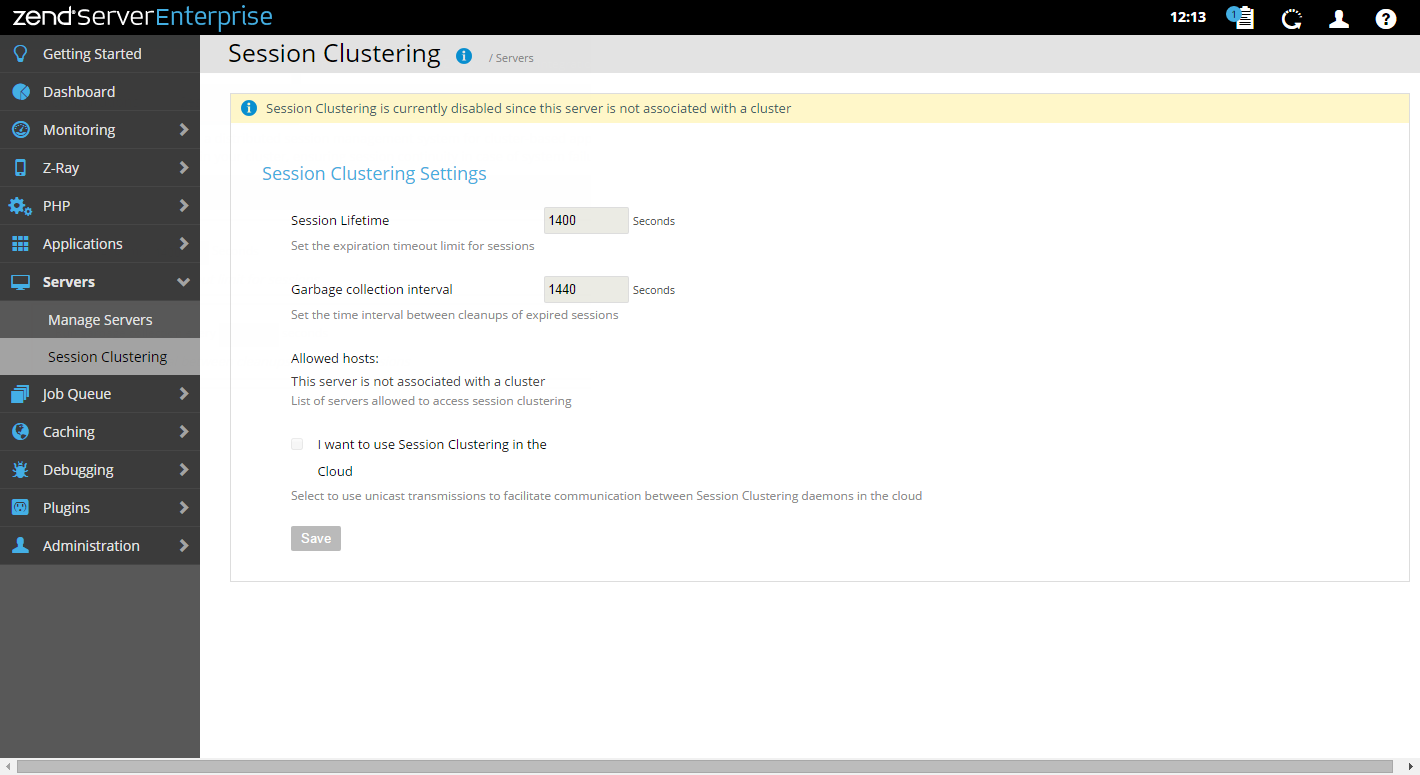Click the Dashboard pie chart icon
The height and width of the screenshot is (775, 1420).
click(x=20, y=92)
